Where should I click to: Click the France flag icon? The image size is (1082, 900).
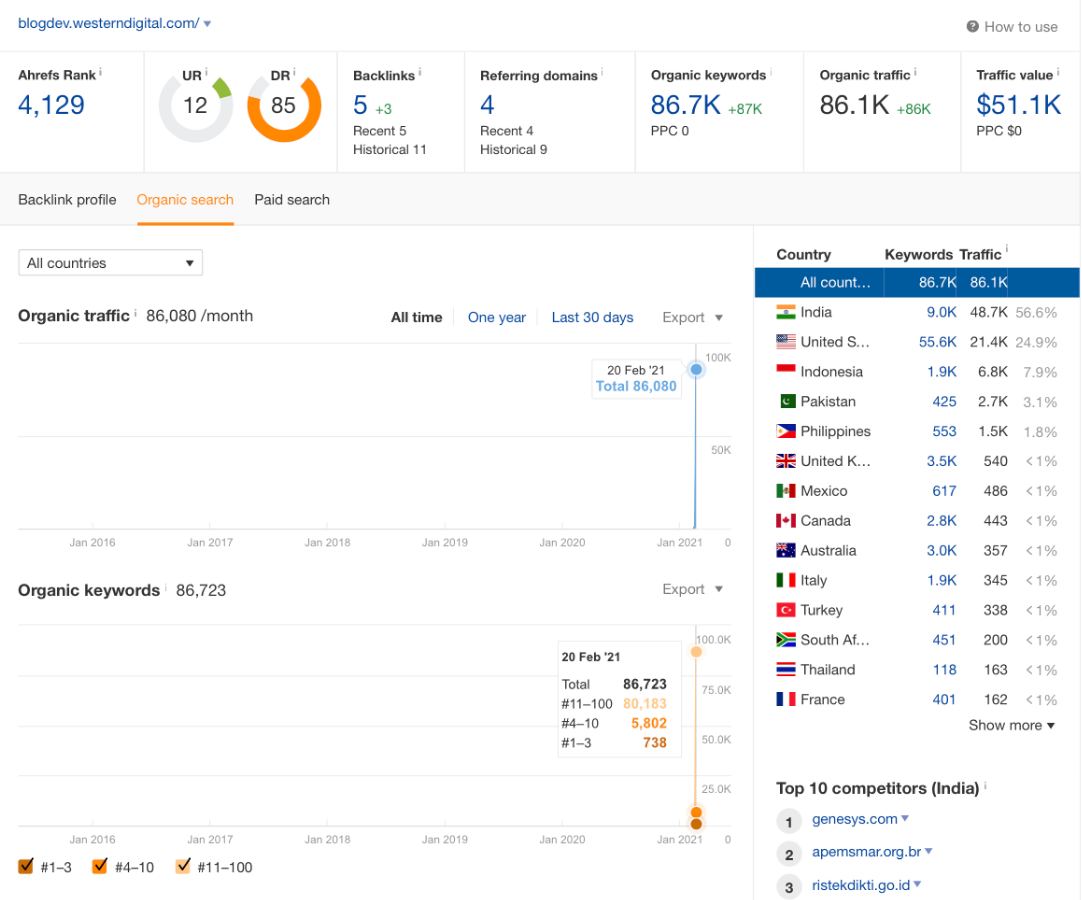(x=785, y=699)
